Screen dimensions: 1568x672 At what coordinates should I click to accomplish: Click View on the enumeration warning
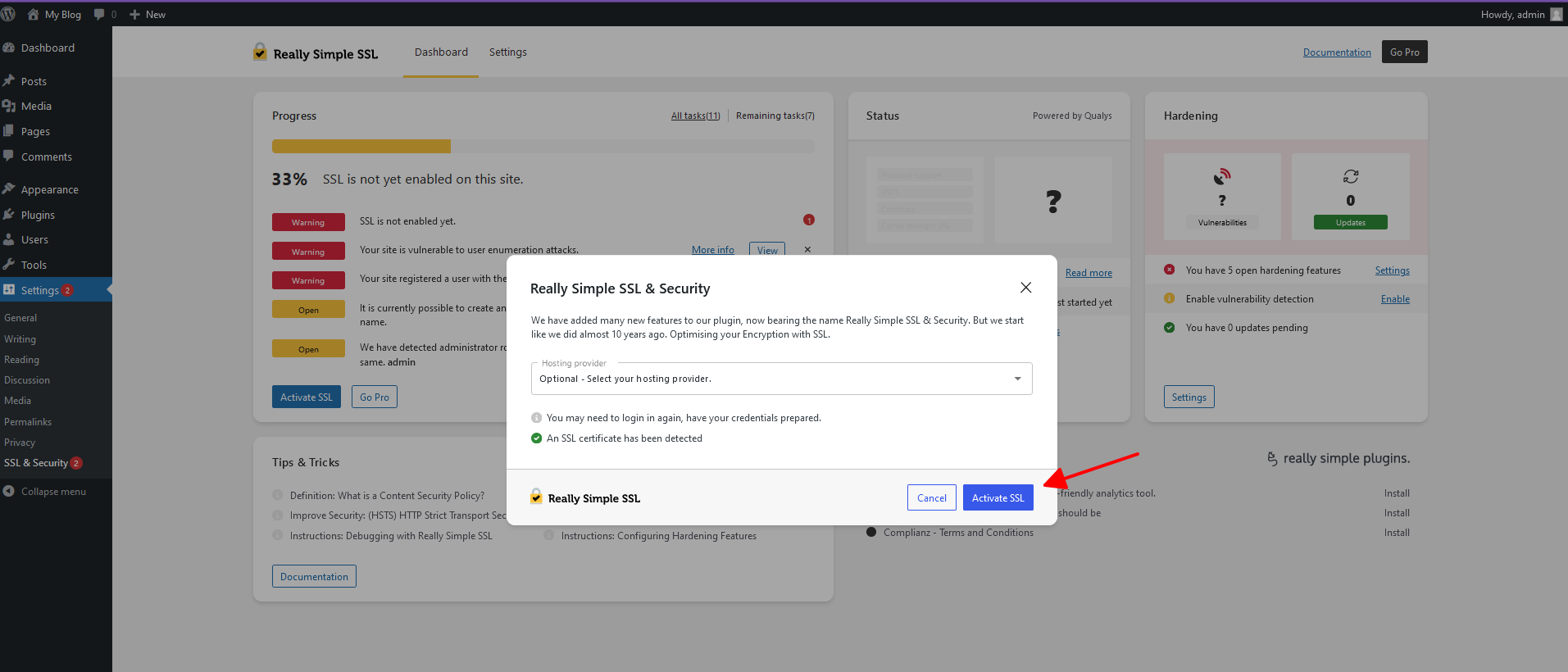(x=767, y=250)
